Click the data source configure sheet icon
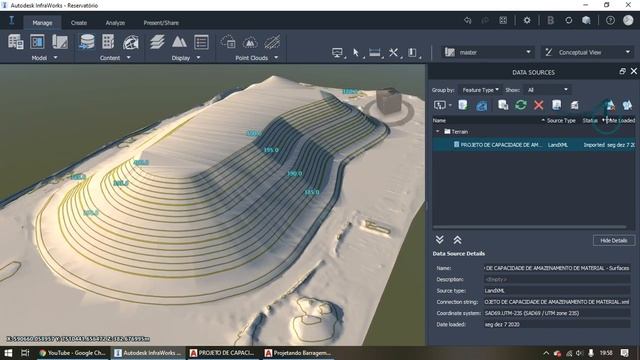640x360 pixels. coord(556,105)
